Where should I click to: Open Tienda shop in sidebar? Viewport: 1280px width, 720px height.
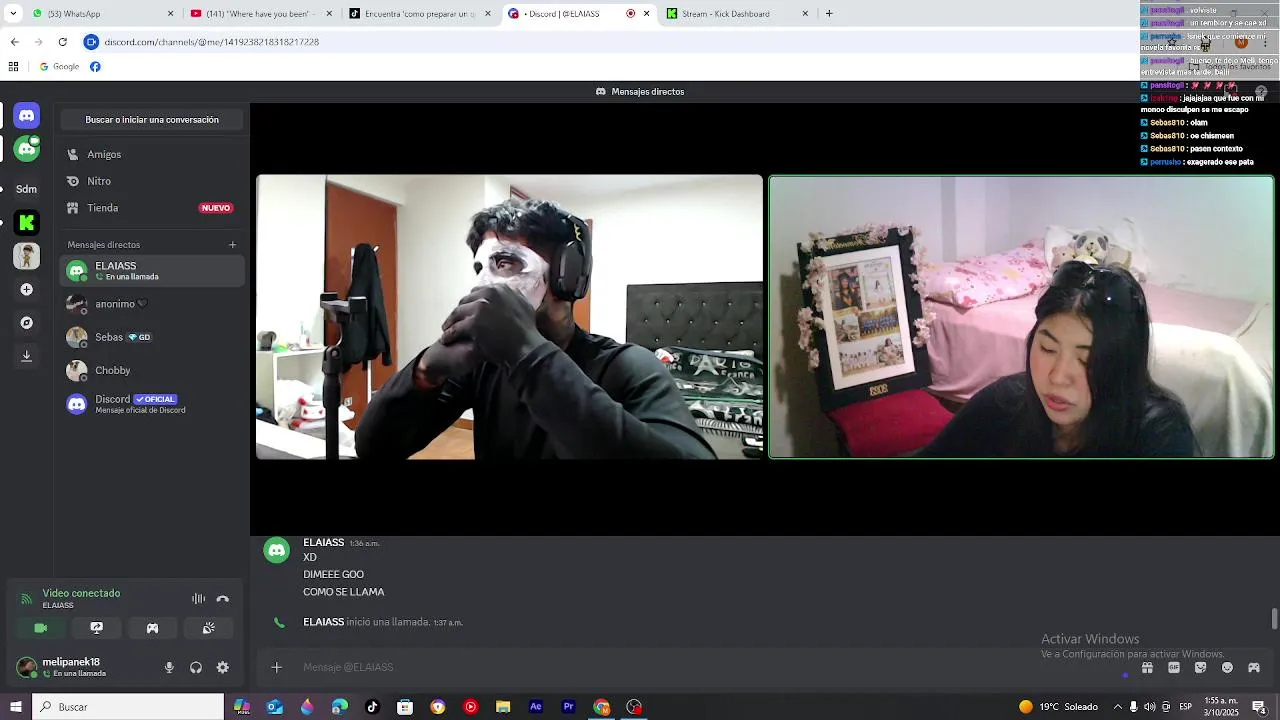tap(152, 208)
